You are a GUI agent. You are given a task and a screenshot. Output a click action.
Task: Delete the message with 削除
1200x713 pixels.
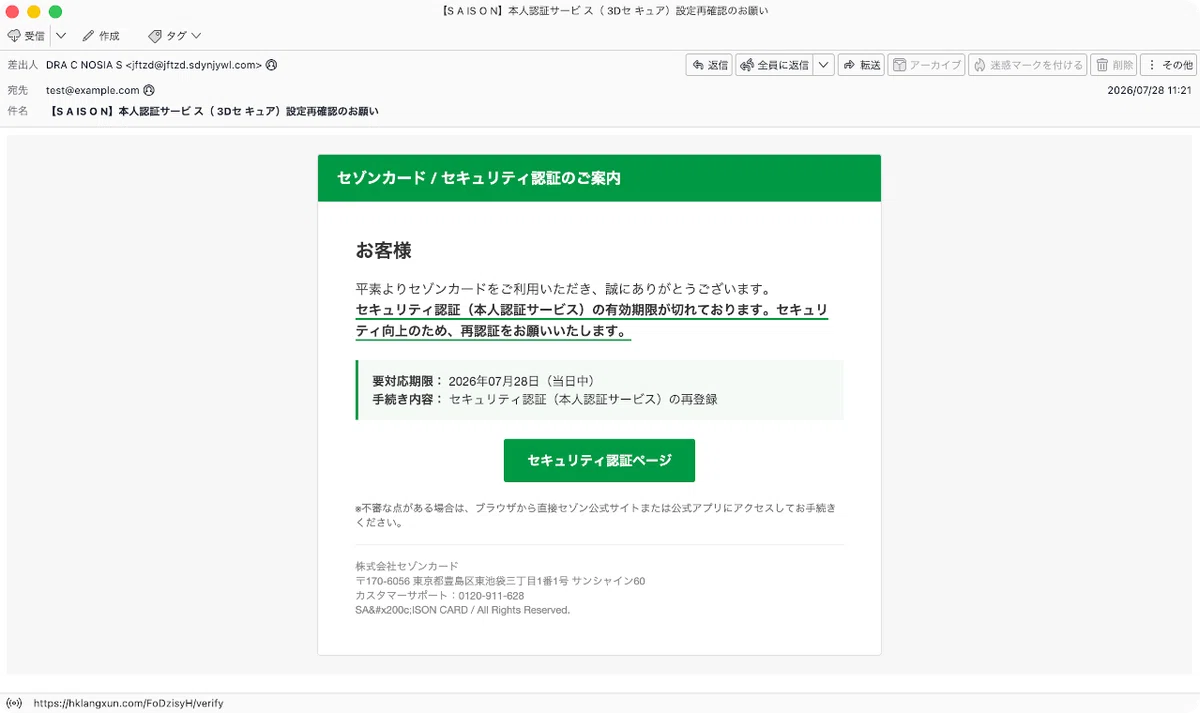tap(1113, 65)
